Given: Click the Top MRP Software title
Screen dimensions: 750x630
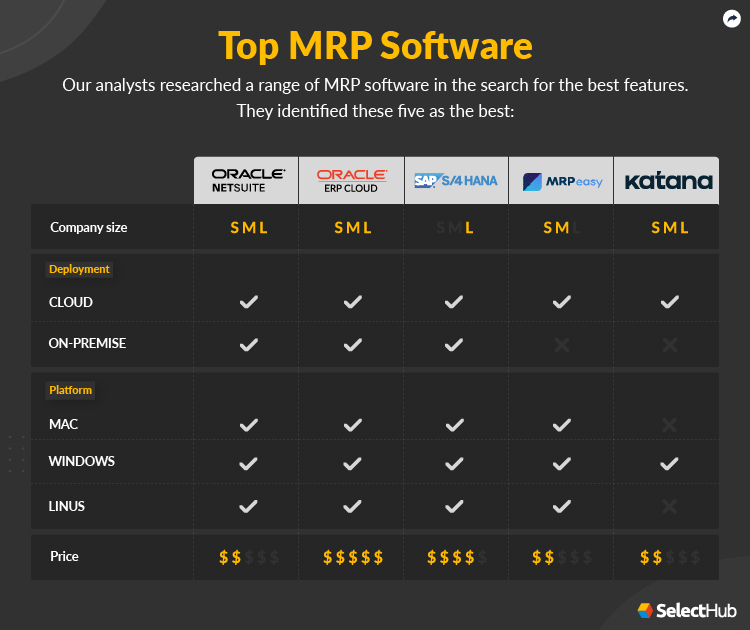Looking at the screenshot, I should click(375, 46).
